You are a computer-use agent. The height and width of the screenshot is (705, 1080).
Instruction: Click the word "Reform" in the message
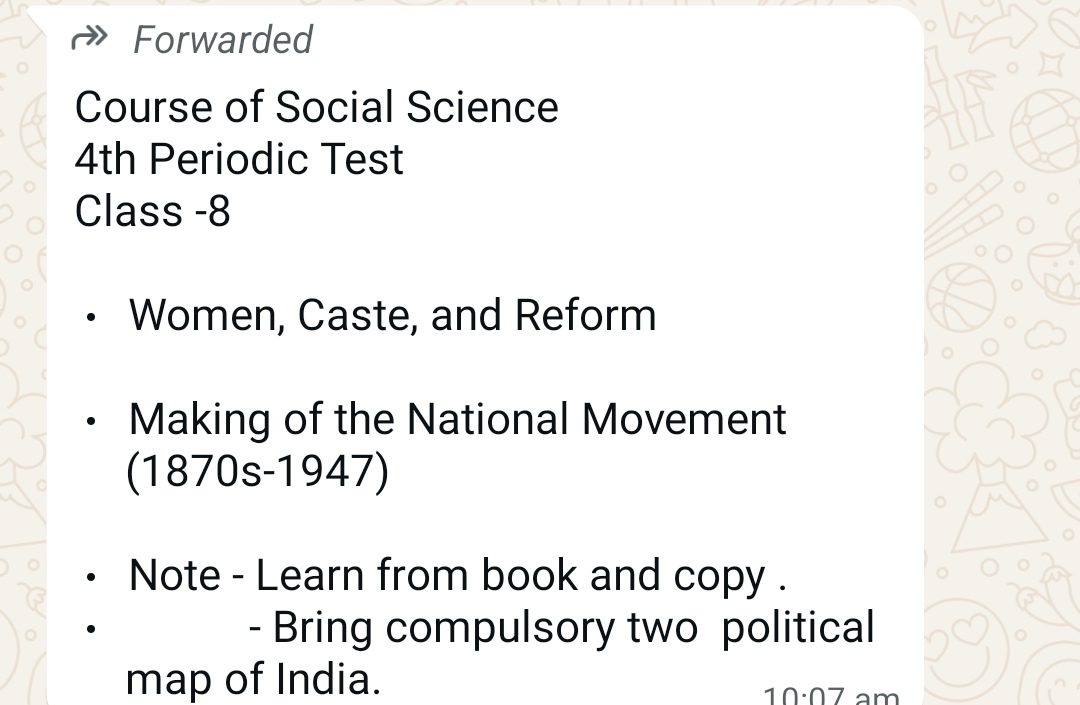click(585, 315)
